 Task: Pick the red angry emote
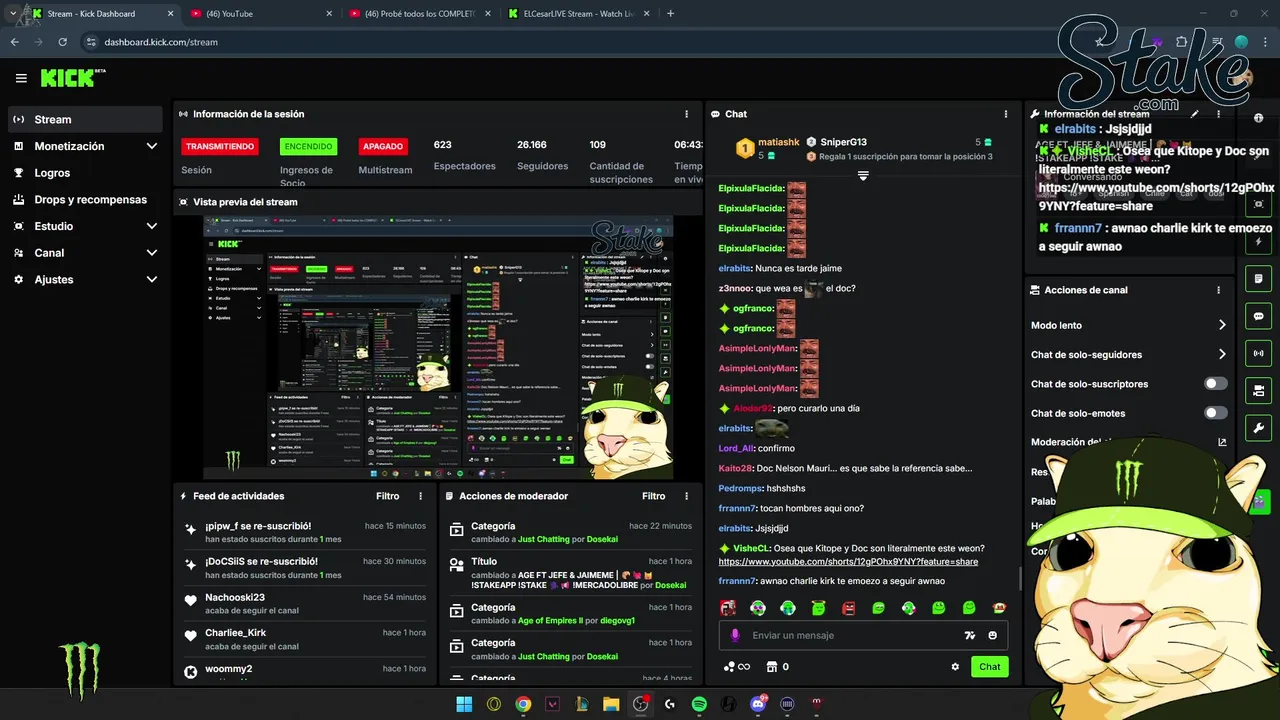click(849, 607)
